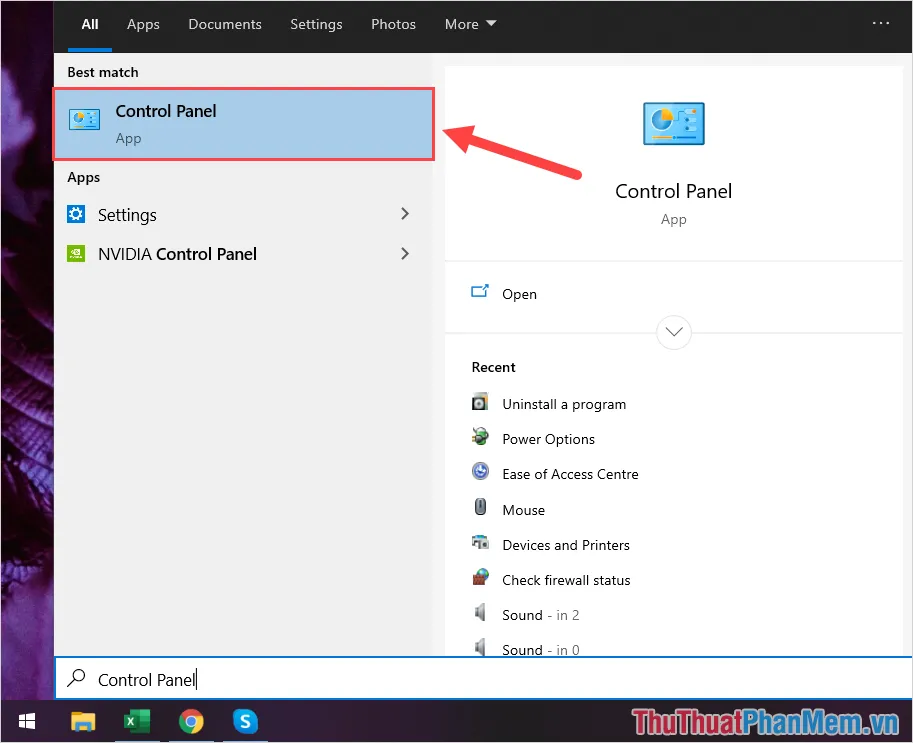Open Uninstall a program recent item
This screenshot has height=743, width=913.
coord(564,403)
